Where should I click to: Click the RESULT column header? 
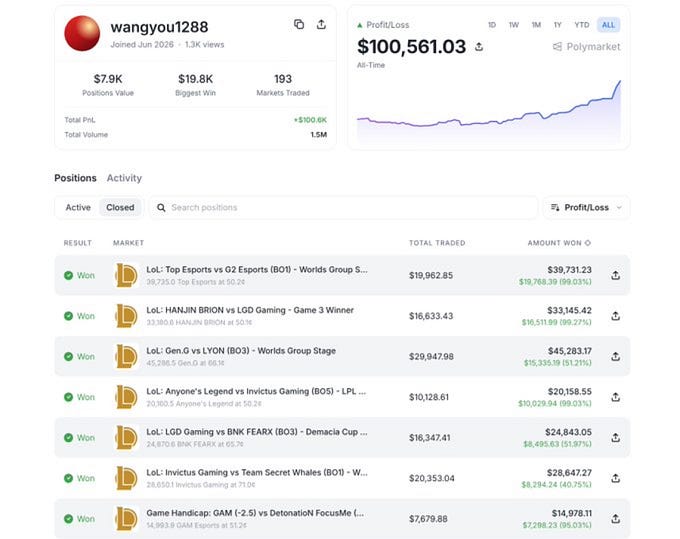[78, 243]
